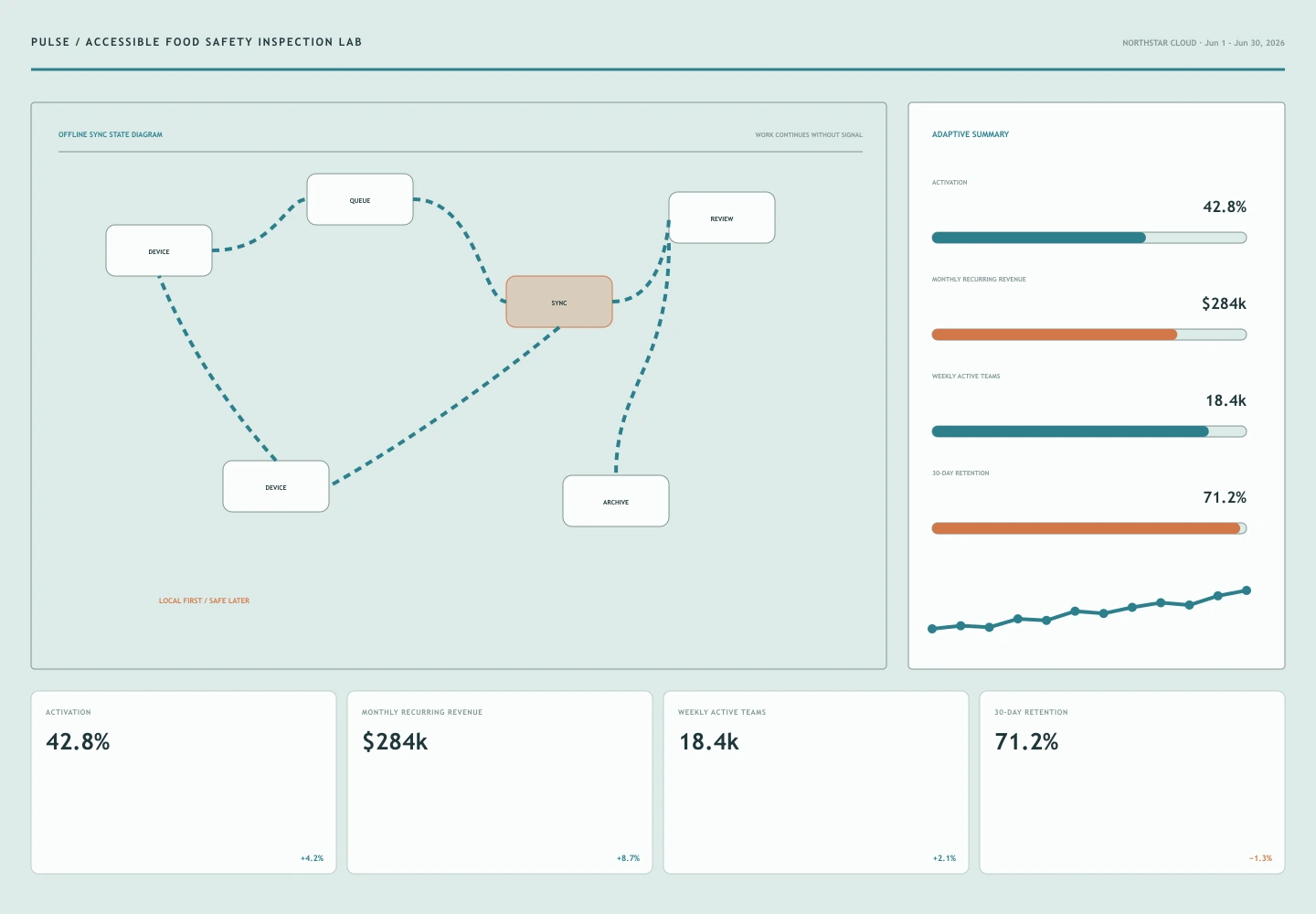The height and width of the screenshot is (914, 1316).
Task: Click the "30-DAY RETENTION" label in Adaptive Summary
Action: tap(960, 473)
